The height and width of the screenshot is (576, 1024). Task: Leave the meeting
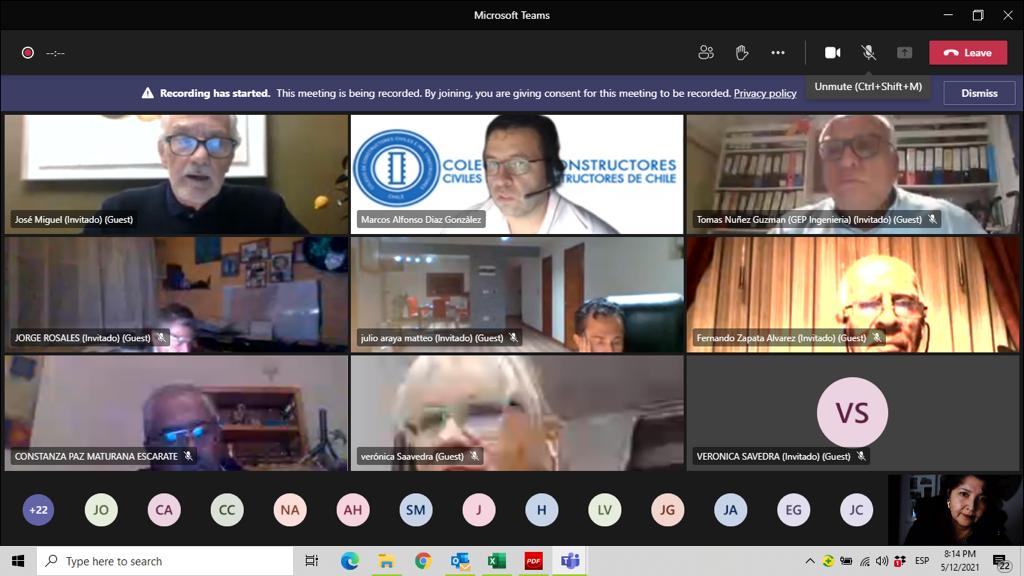click(x=968, y=53)
